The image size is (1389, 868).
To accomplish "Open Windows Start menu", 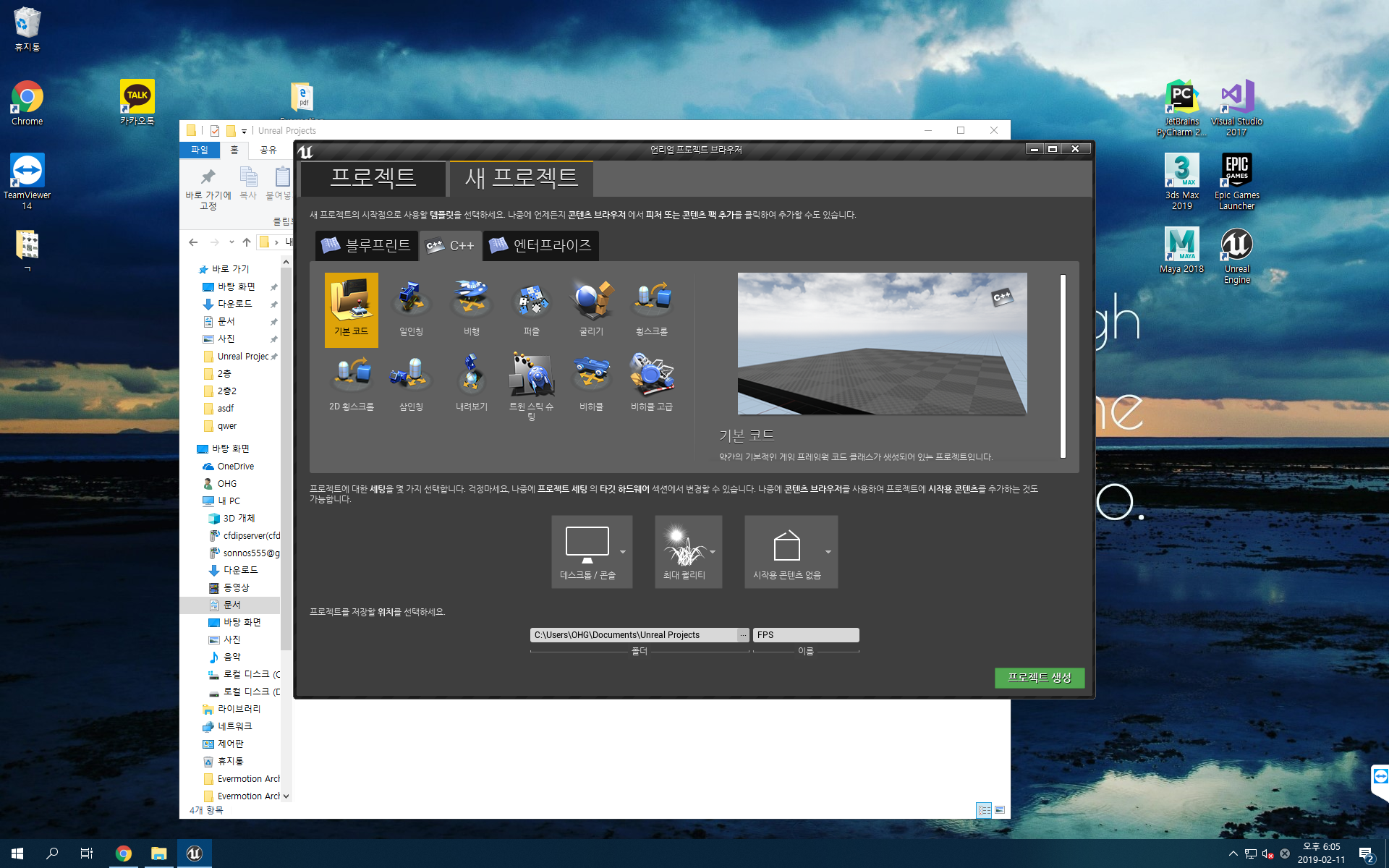I will coord(17,854).
